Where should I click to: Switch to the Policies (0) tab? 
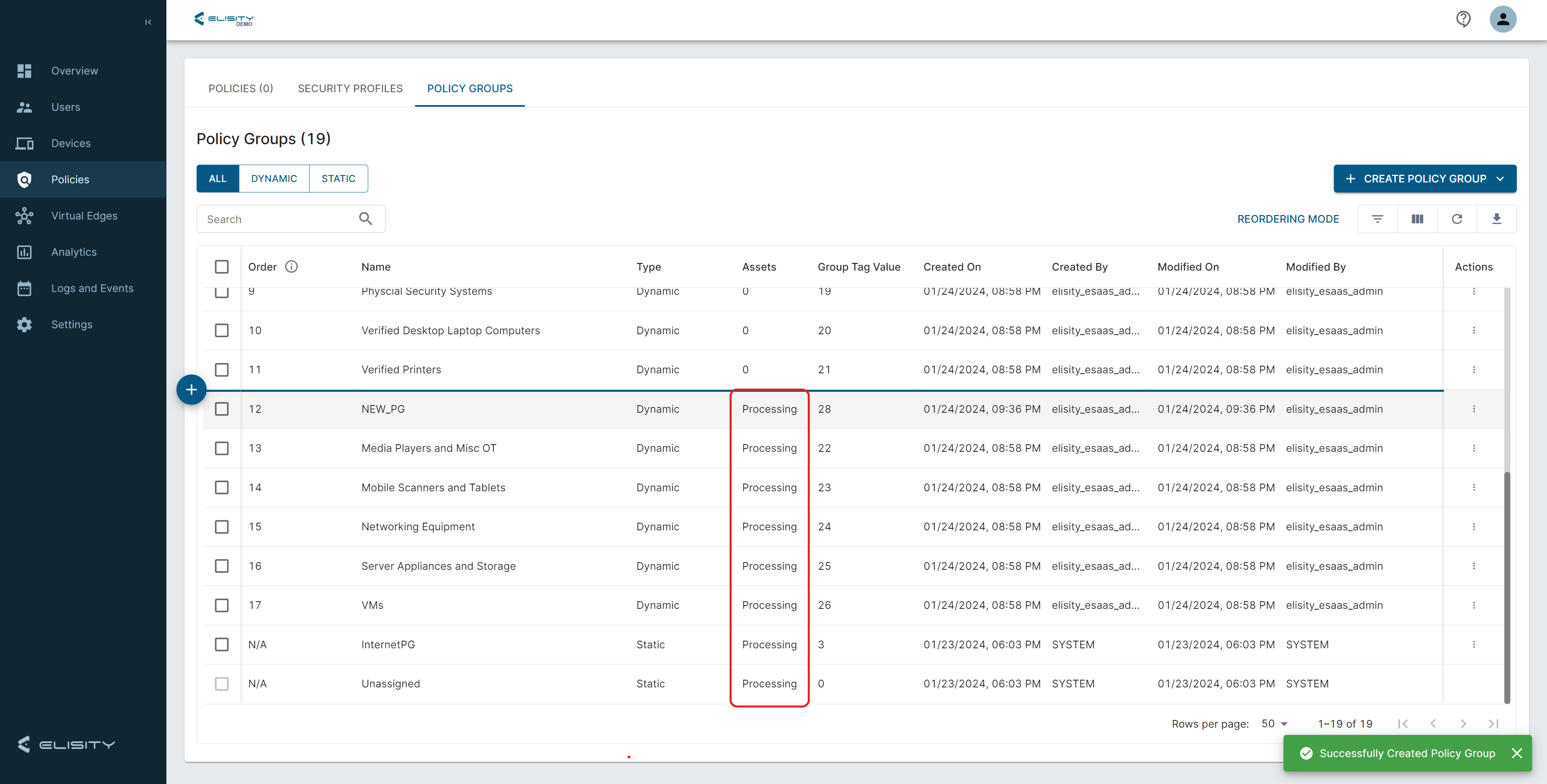[x=241, y=88]
